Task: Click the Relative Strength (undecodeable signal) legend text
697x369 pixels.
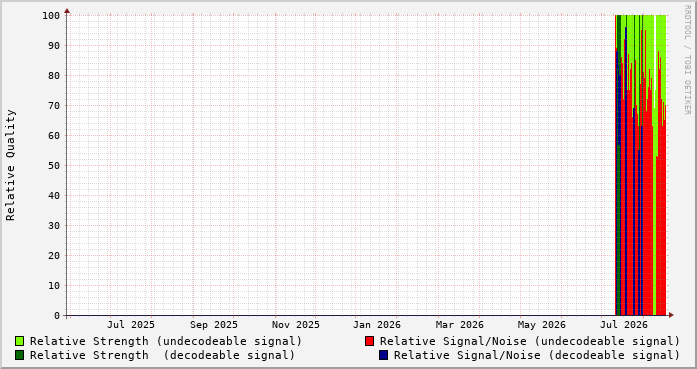Action: (166, 341)
